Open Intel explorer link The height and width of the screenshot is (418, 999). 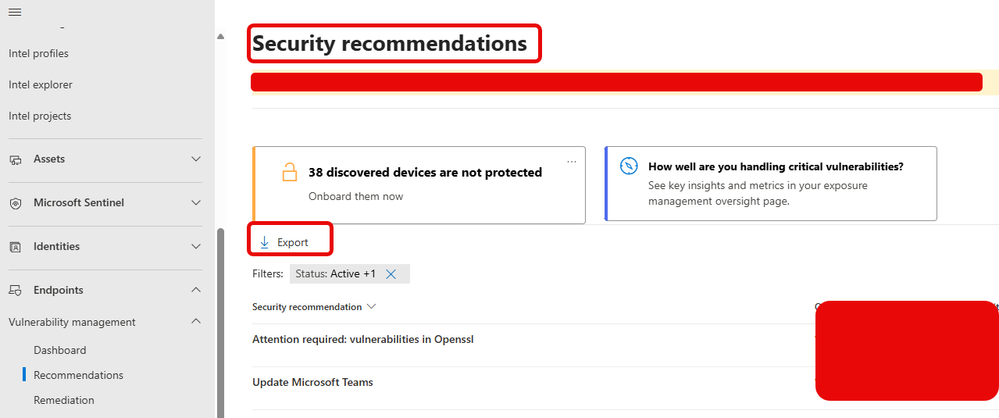[40, 85]
